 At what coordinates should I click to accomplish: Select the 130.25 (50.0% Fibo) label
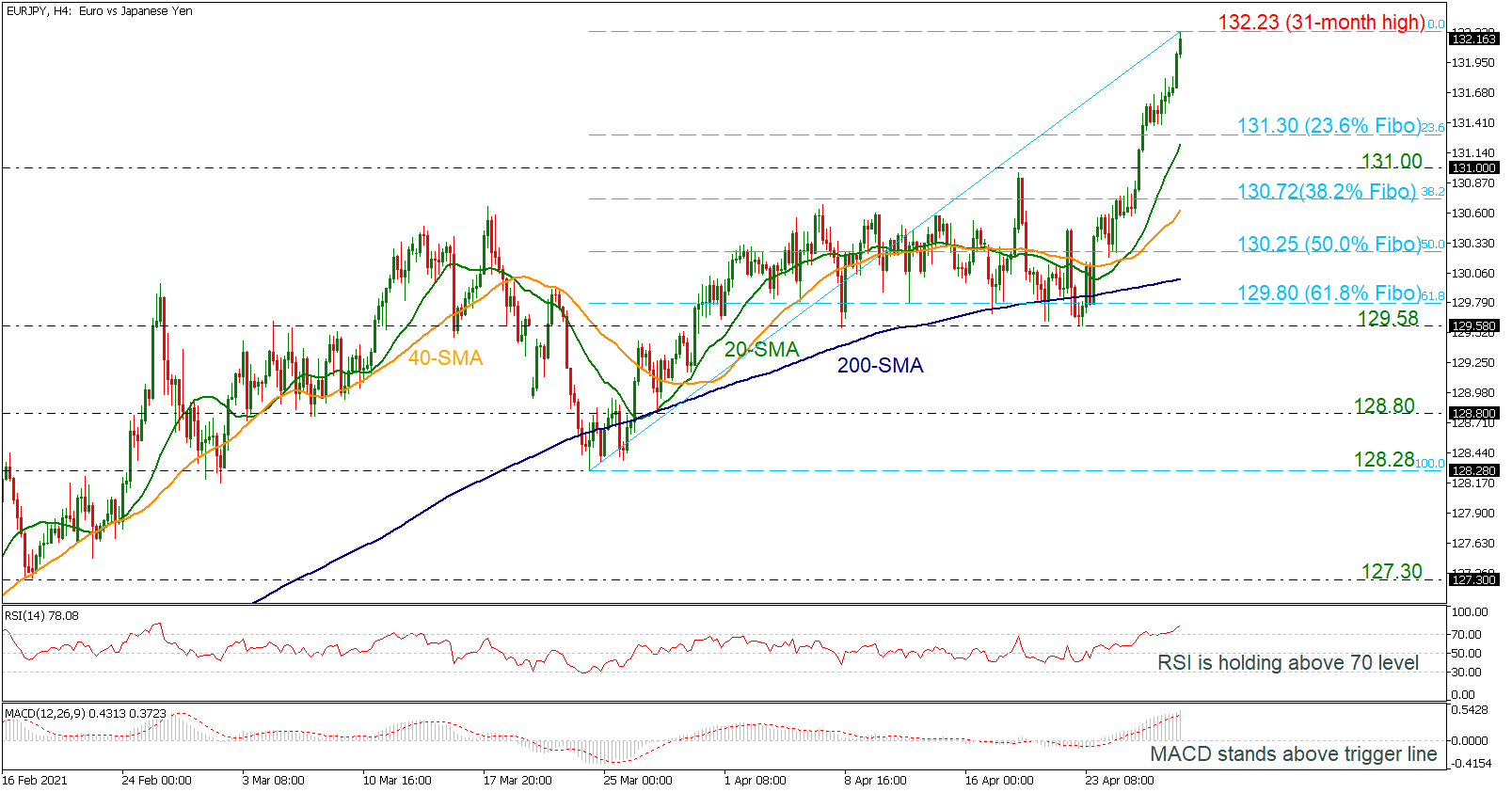(x=1328, y=245)
